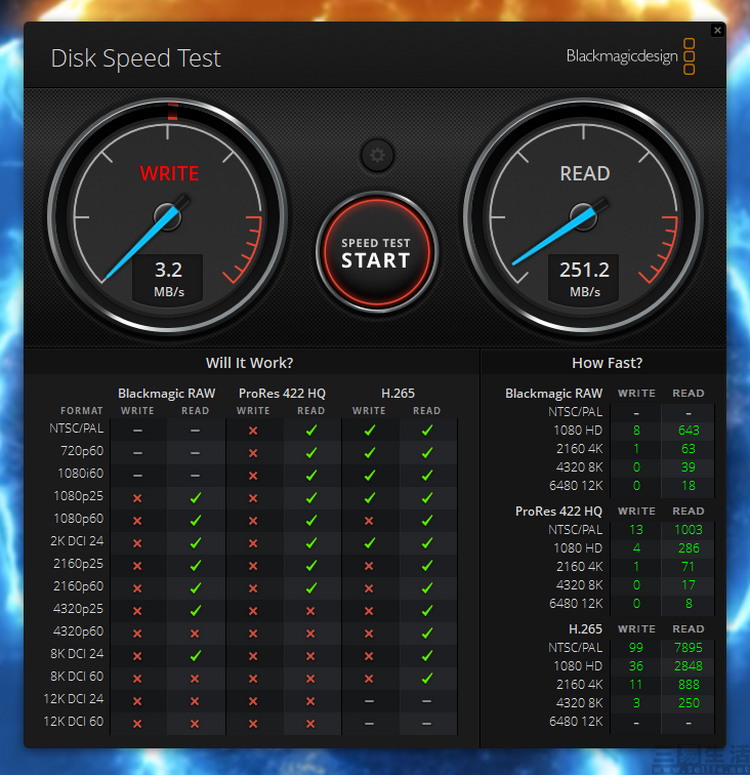This screenshot has width=750, height=775.
Task: Open the settings gear above Start
Action: tap(377, 156)
